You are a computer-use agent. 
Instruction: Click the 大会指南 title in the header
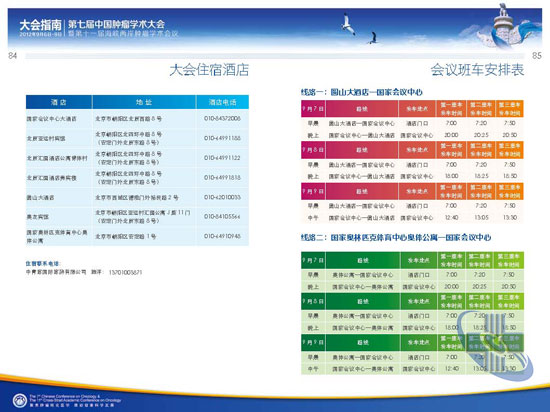coord(40,25)
